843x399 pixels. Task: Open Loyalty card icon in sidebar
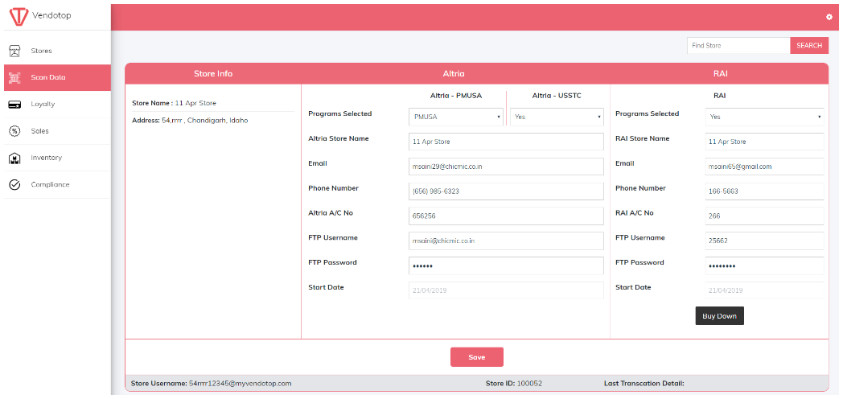(15, 104)
